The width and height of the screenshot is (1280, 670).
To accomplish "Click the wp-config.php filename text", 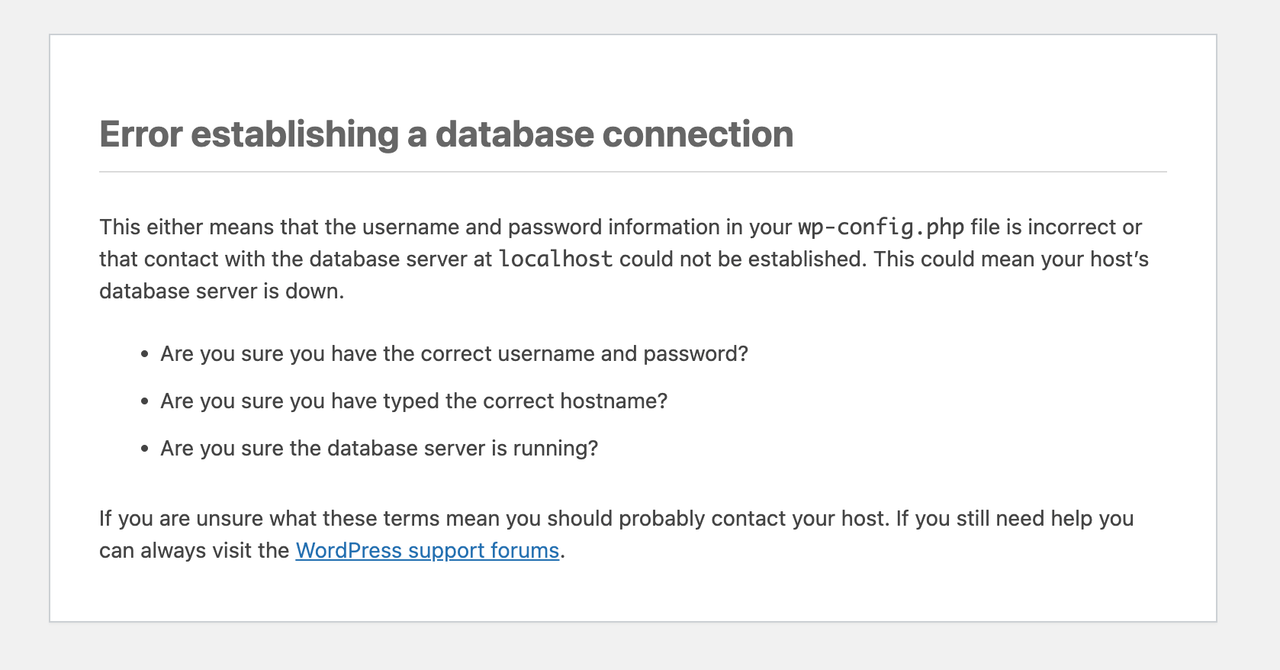I will (881, 227).
